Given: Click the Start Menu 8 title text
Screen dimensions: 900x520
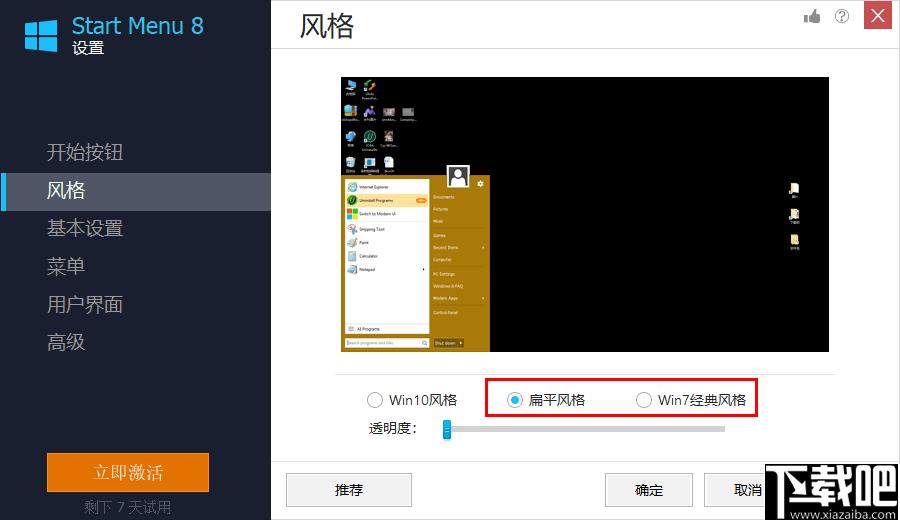Looking at the screenshot, I should [137, 26].
